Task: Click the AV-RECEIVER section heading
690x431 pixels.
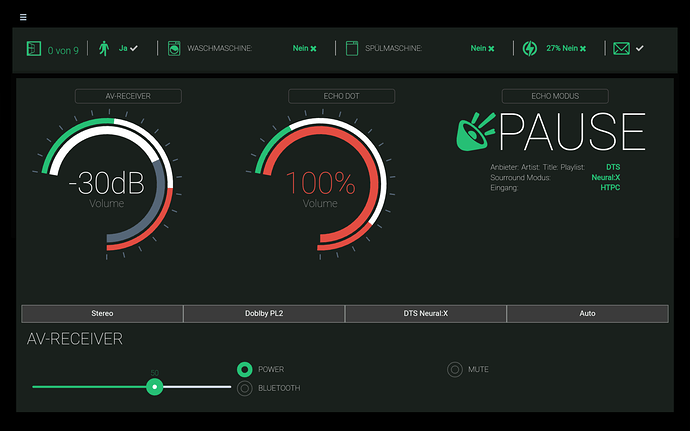Action: click(75, 339)
